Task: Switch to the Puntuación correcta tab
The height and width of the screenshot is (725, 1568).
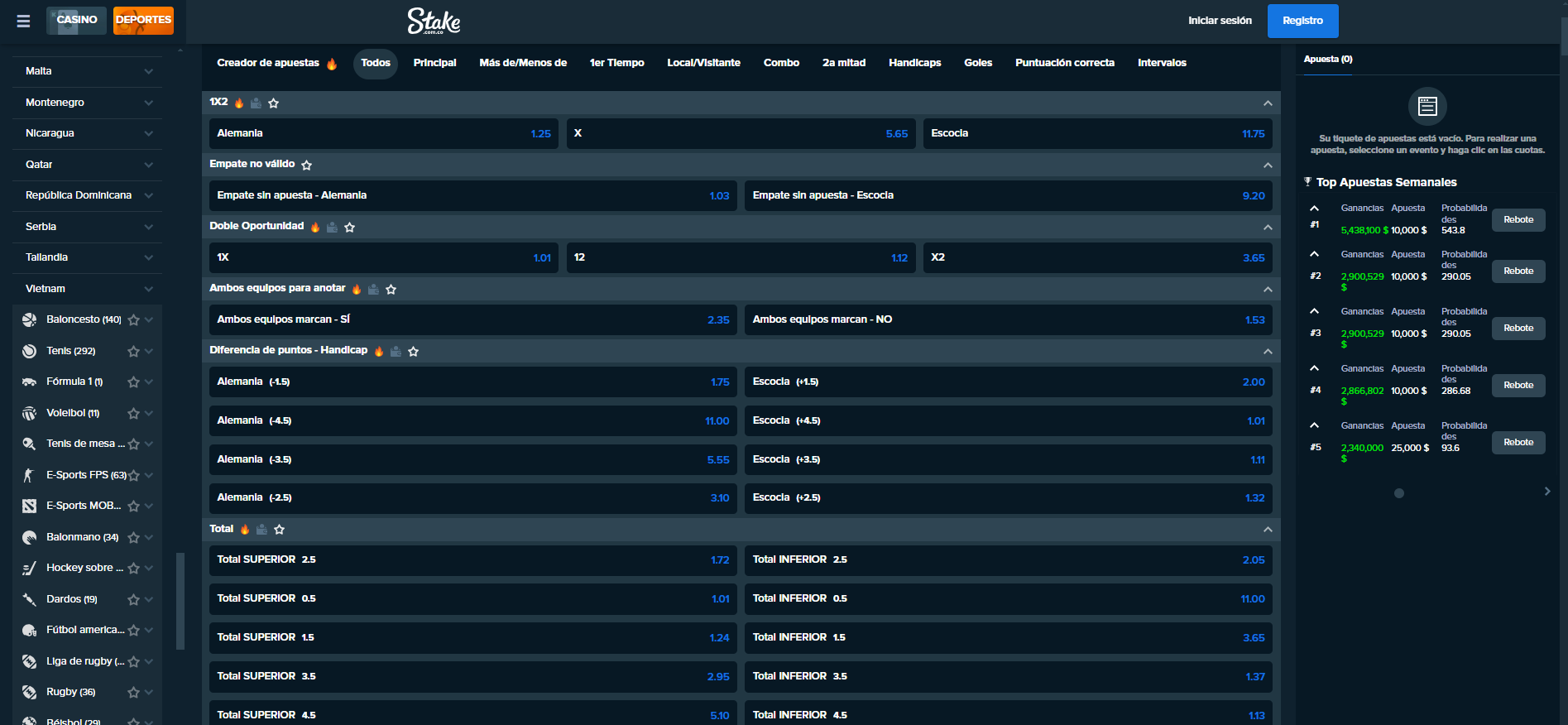Action: tap(1065, 63)
